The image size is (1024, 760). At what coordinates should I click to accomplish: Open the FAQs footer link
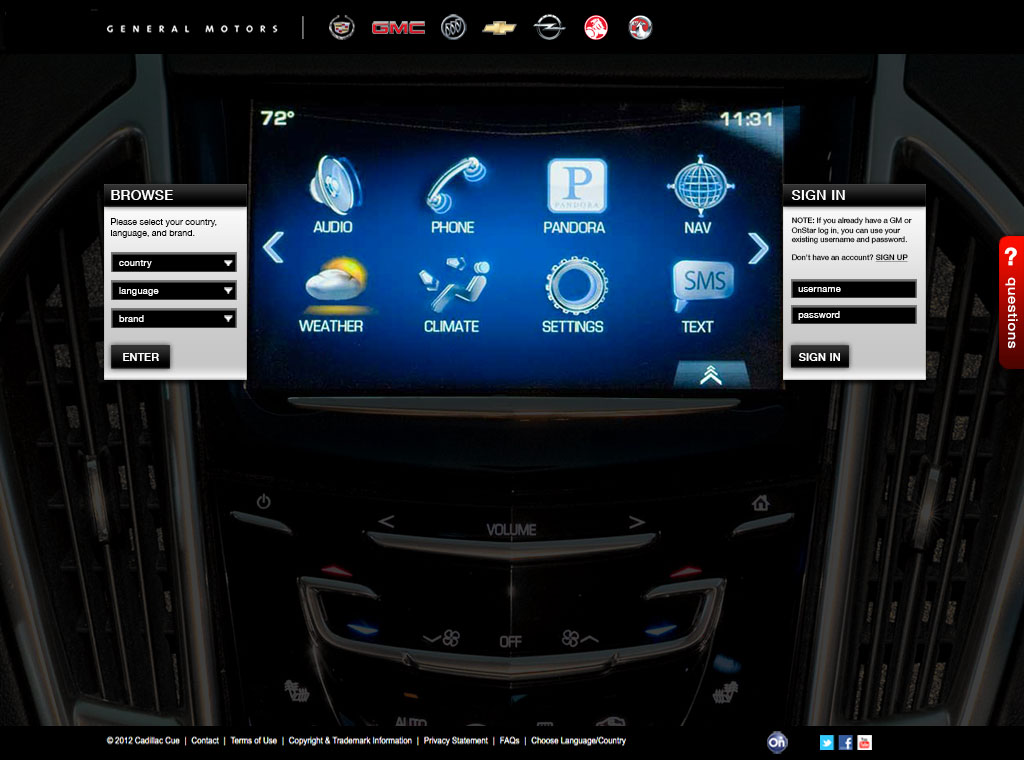(x=508, y=741)
